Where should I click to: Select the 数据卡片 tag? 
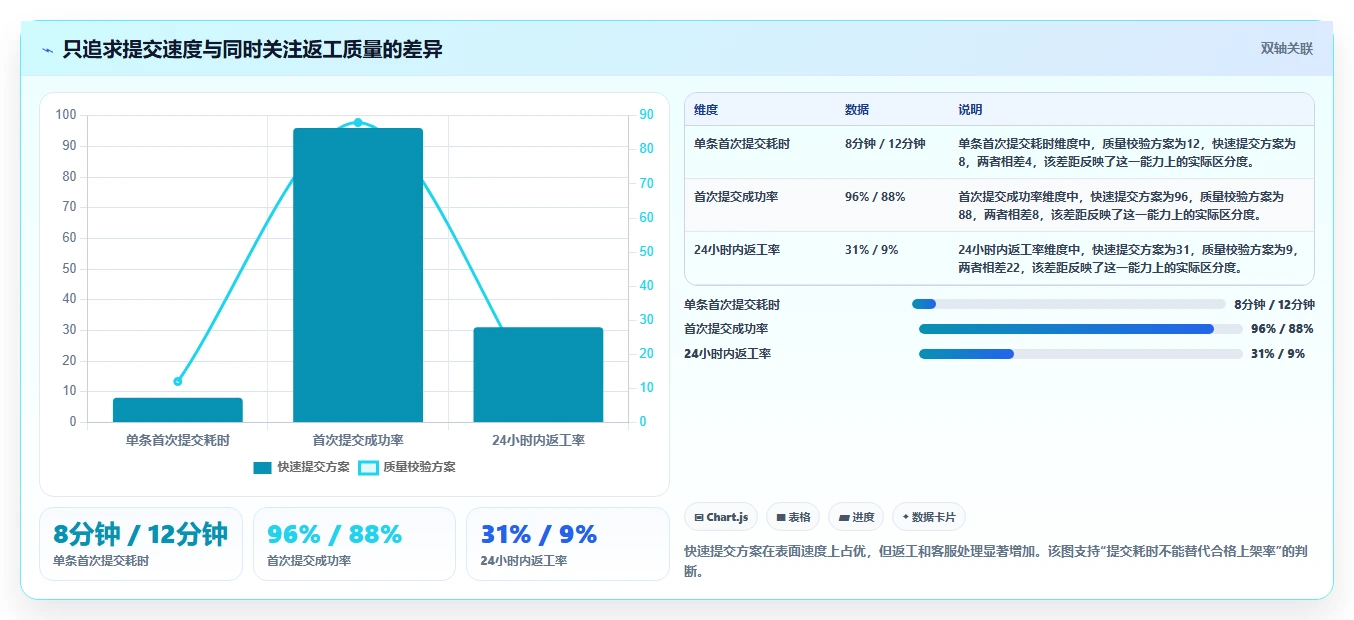[x=928, y=517]
